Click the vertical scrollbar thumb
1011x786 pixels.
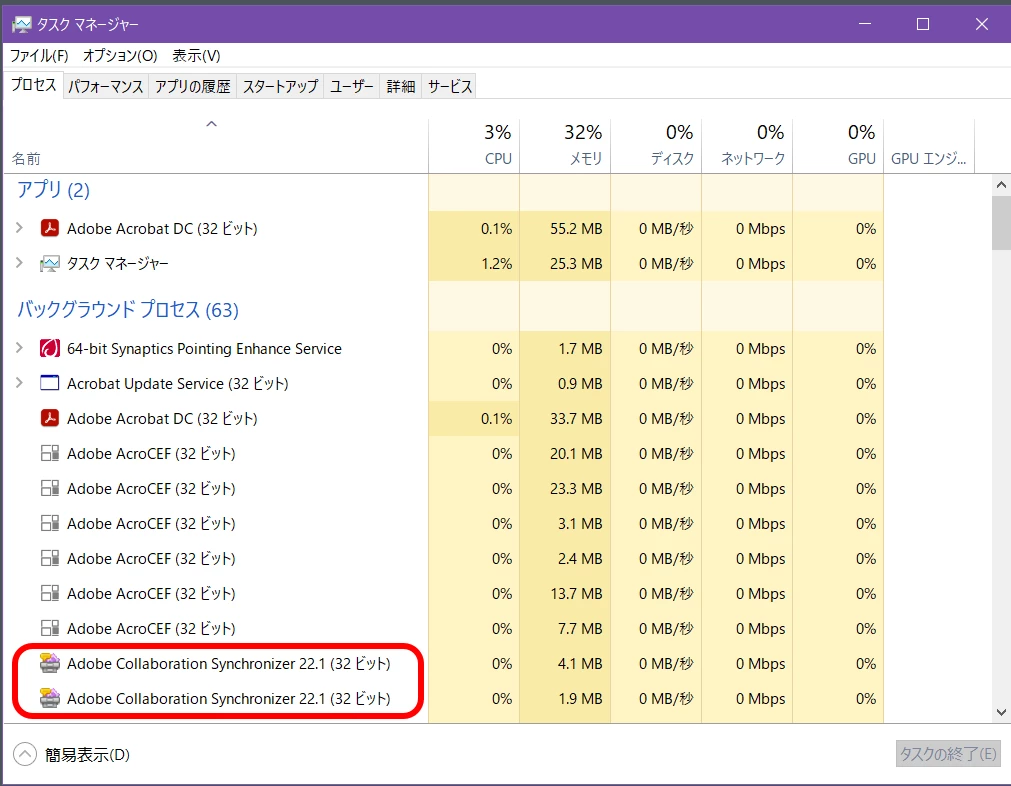pyautogui.click(x=1001, y=222)
